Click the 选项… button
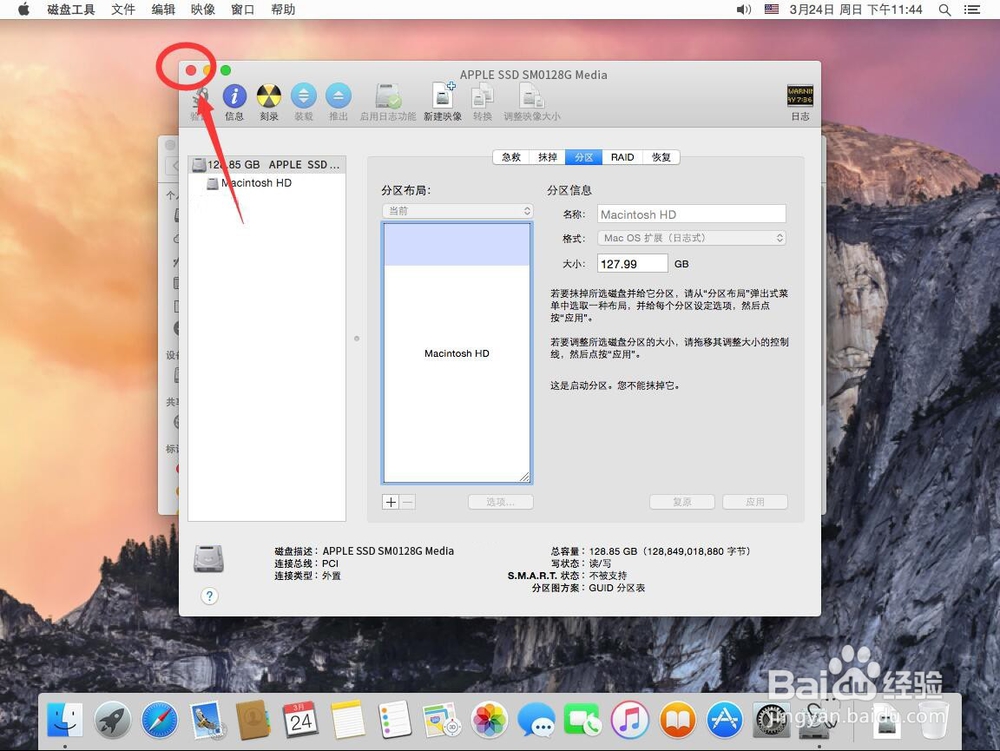Image resolution: width=1000 pixels, height=751 pixels. (x=501, y=502)
